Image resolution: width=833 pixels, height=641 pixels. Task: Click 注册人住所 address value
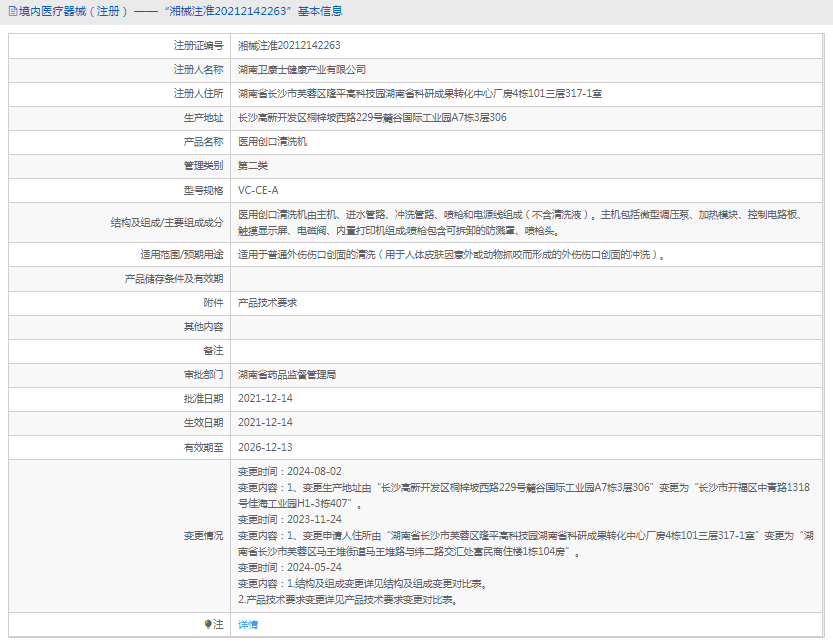coord(420,93)
